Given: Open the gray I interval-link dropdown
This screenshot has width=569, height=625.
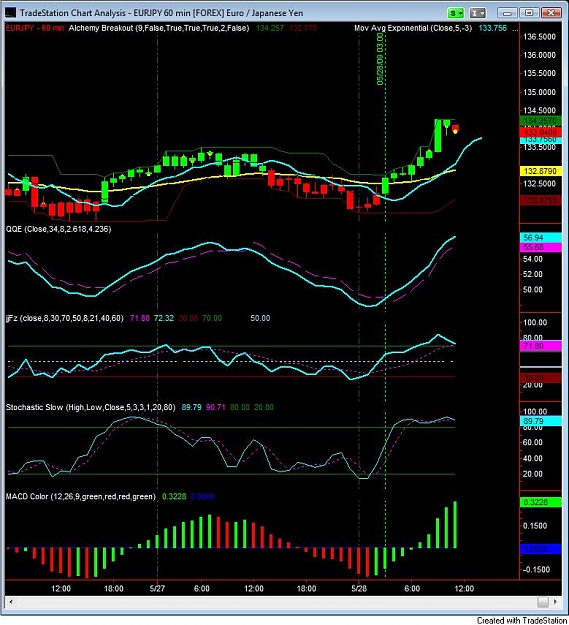Looking at the screenshot, I should tap(477, 13).
